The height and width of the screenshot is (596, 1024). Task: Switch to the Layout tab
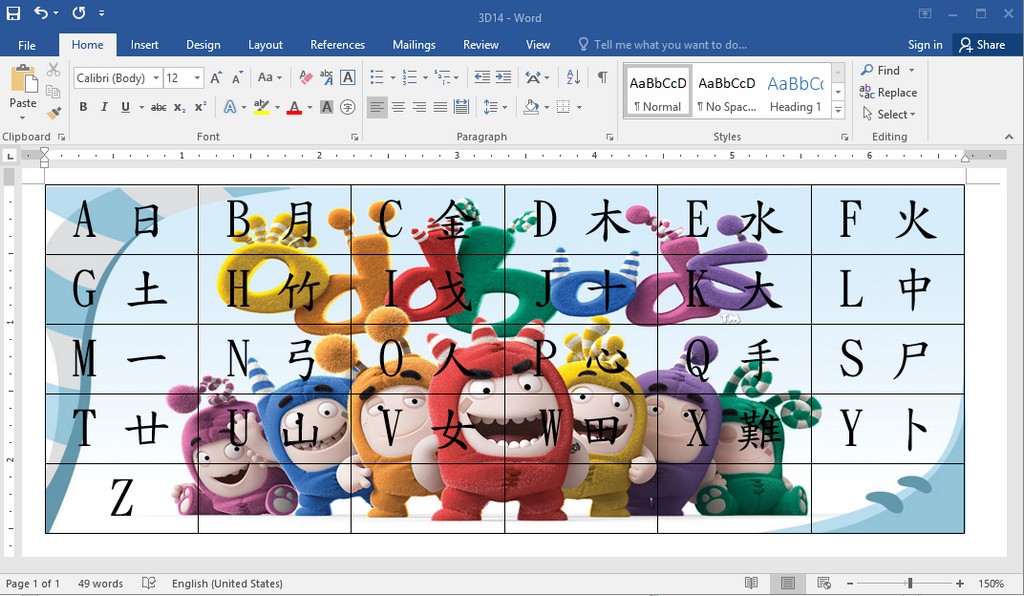tap(265, 44)
